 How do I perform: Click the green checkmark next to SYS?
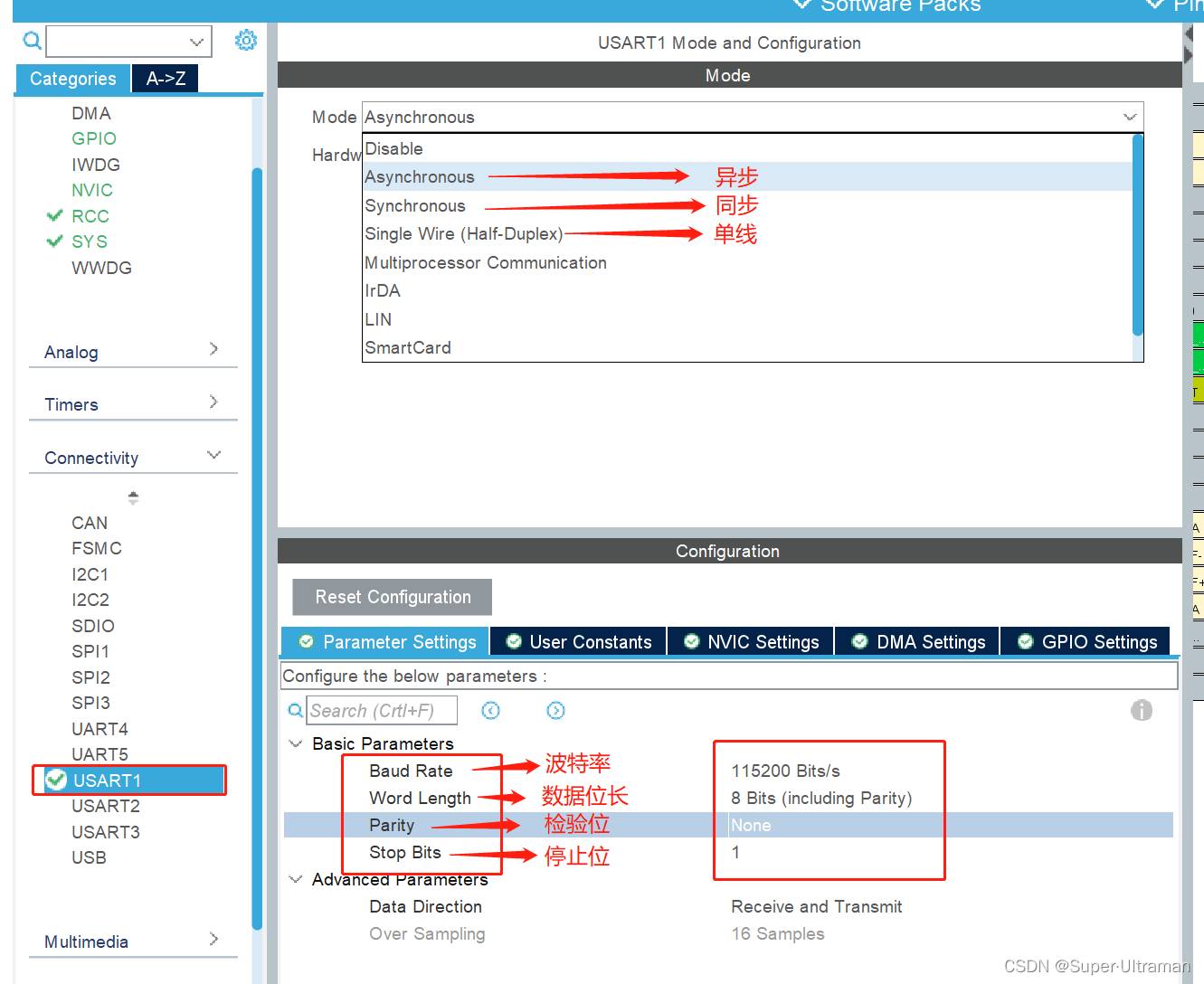click(x=54, y=241)
